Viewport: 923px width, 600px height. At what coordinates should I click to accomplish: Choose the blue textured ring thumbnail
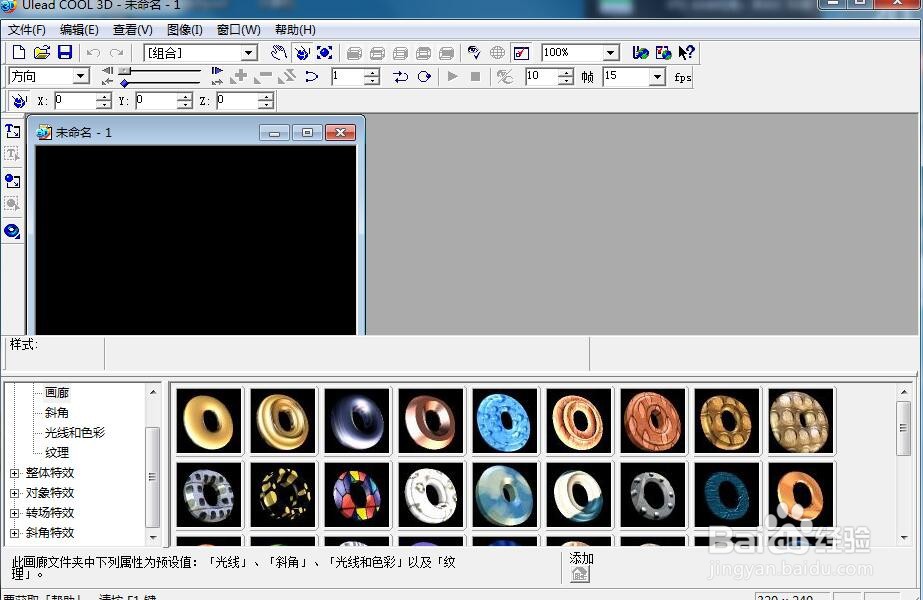505,421
